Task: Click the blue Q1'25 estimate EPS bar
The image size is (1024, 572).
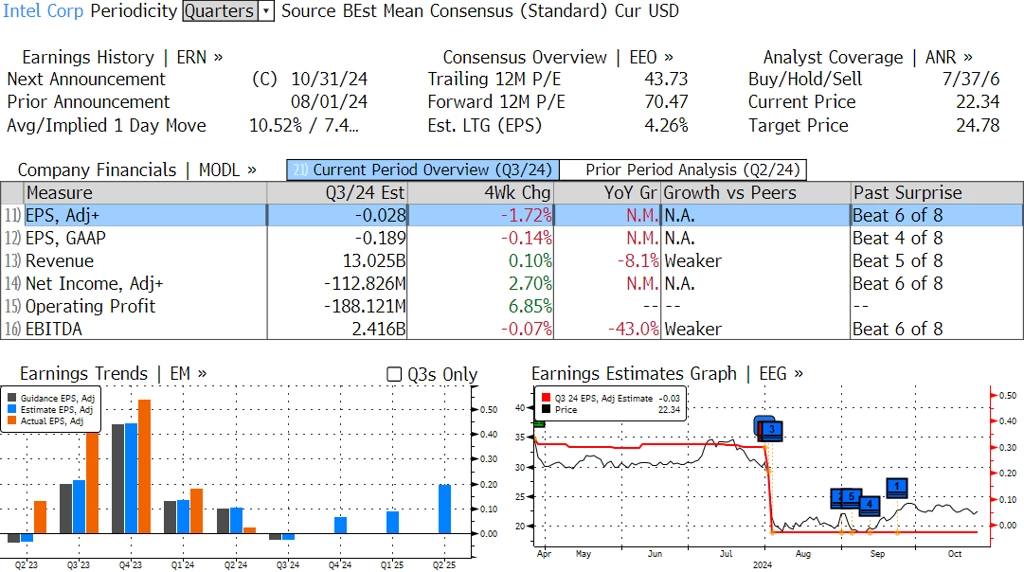Action: pyautogui.click(x=392, y=522)
